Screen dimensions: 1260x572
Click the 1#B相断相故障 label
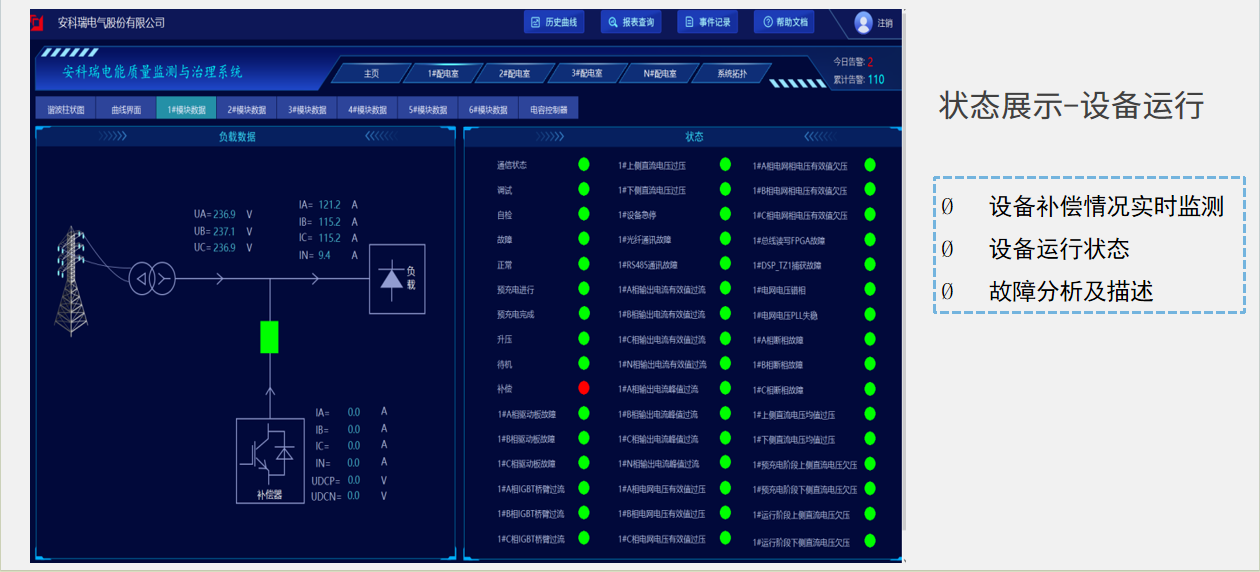click(x=778, y=366)
